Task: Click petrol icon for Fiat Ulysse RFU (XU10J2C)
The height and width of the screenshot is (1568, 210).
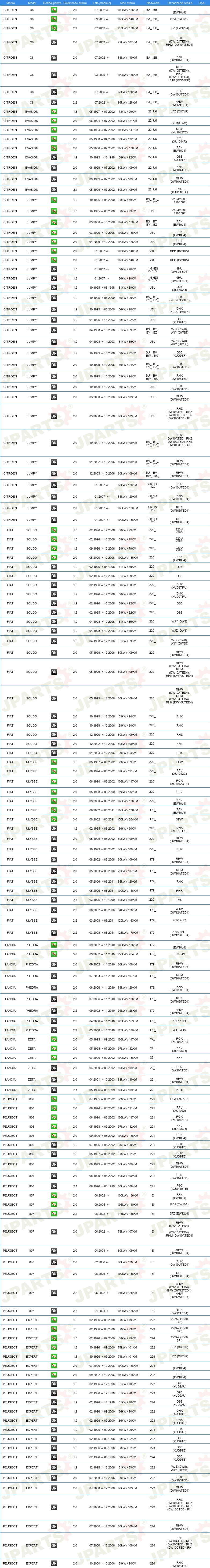Action: 54,771
